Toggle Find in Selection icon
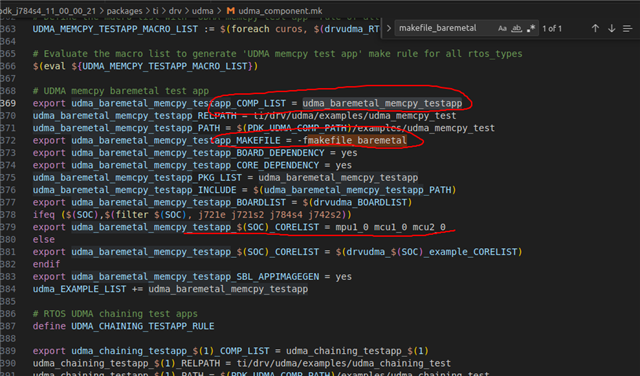Screen dimensions: 640x376 pos(627,28)
